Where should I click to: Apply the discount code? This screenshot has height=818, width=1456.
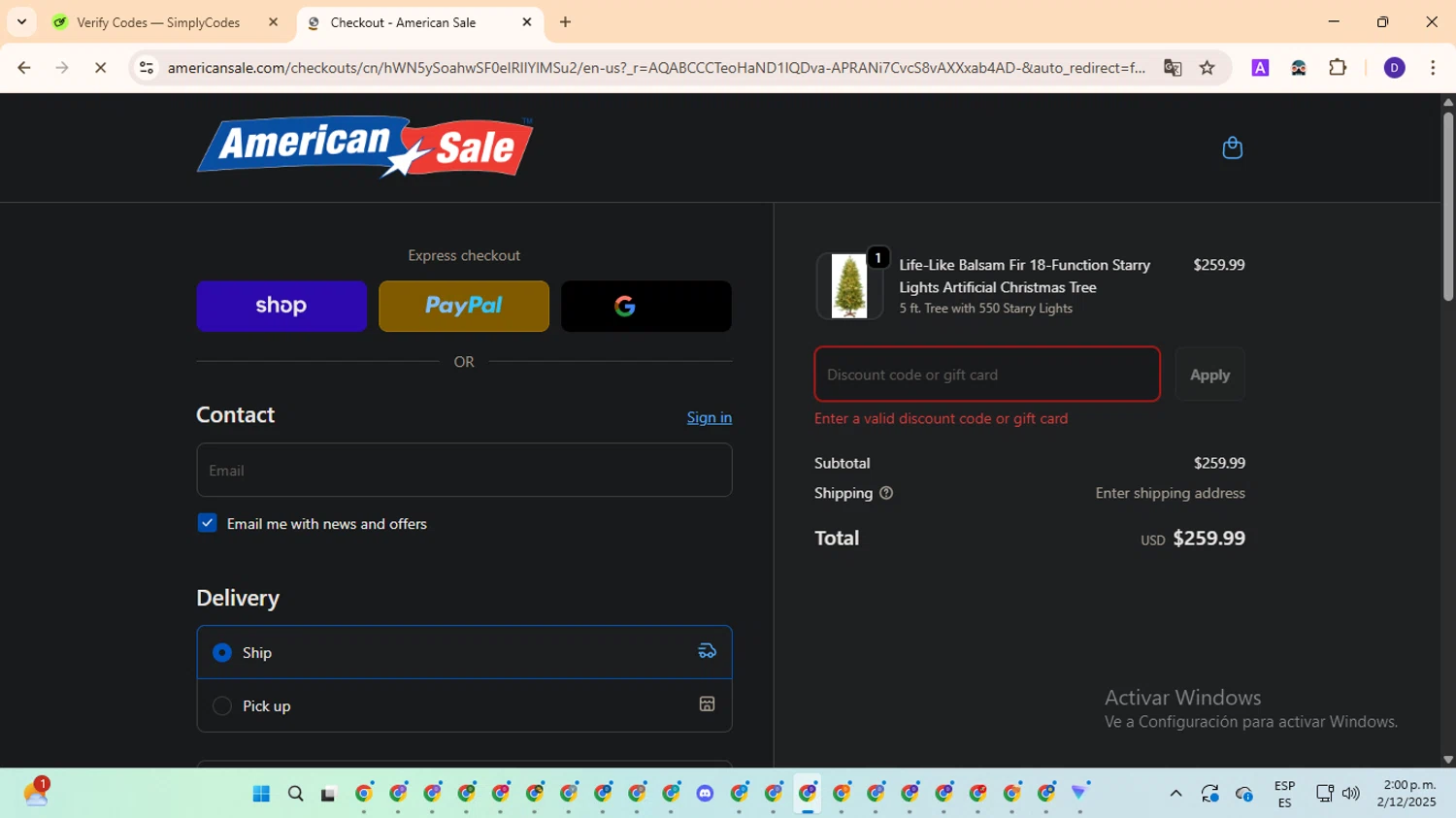pyautogui.click(x=1209, y=375)
